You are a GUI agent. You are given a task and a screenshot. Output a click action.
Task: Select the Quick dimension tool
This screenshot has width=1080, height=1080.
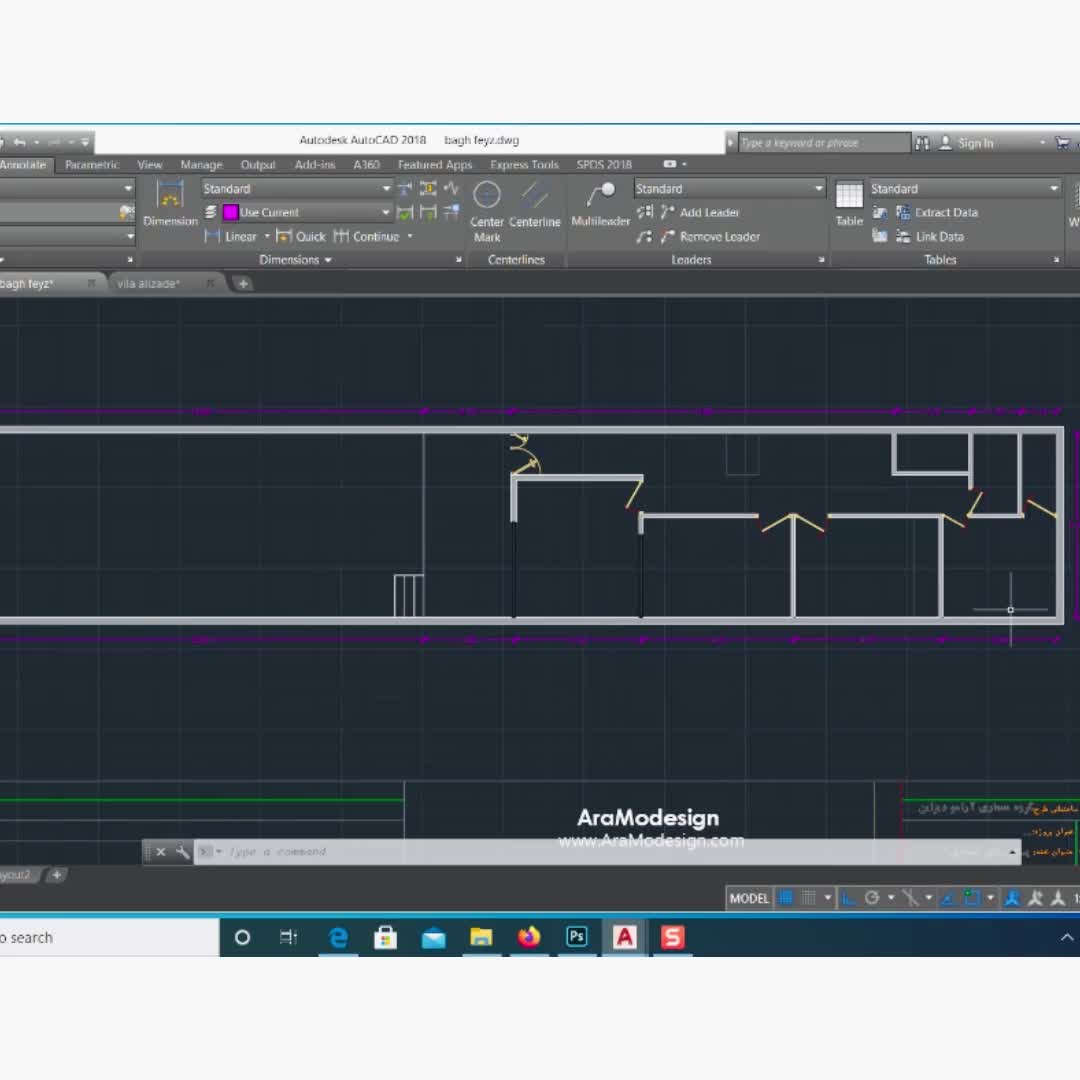pos(301,237)
